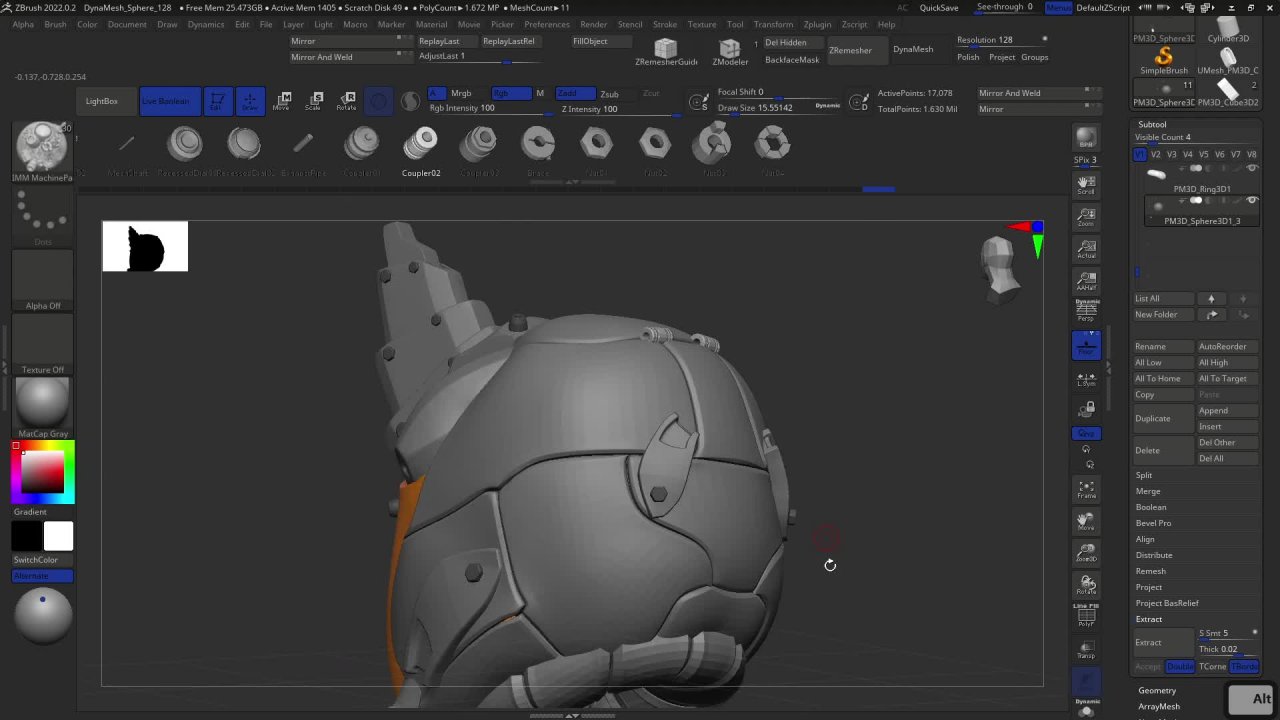The height and width of the screenshot is (720, 1280).
Task: Select the white main color swatch
Action: [x=58, y=537]
